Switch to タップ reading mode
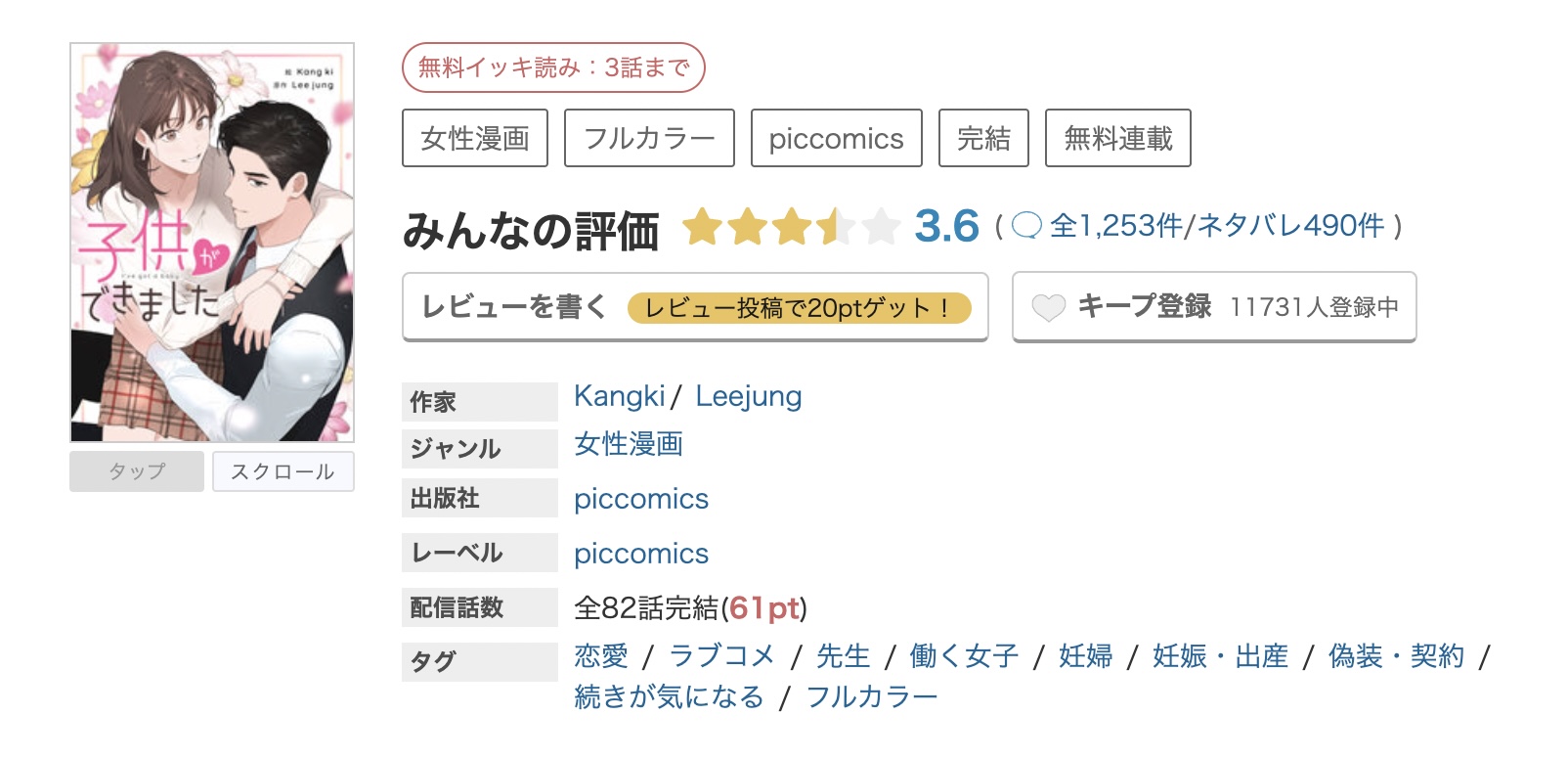This screenshot has height=759, width=1568. (137, 471)
